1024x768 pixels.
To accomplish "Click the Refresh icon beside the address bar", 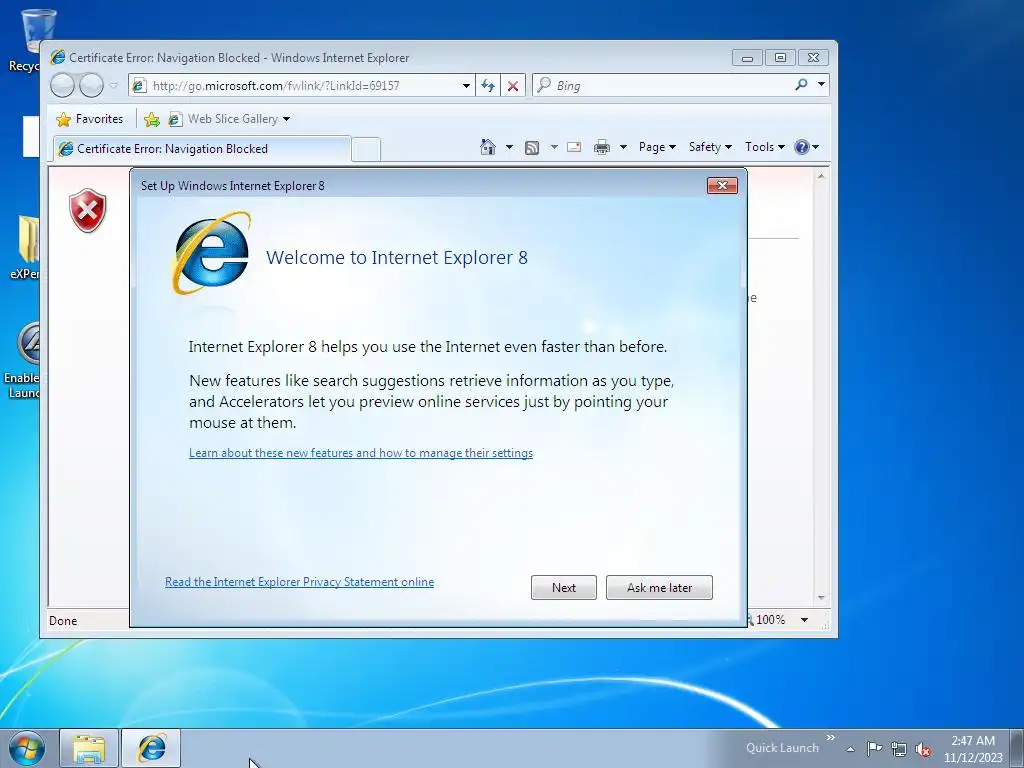I will click(x=488, y=86).
